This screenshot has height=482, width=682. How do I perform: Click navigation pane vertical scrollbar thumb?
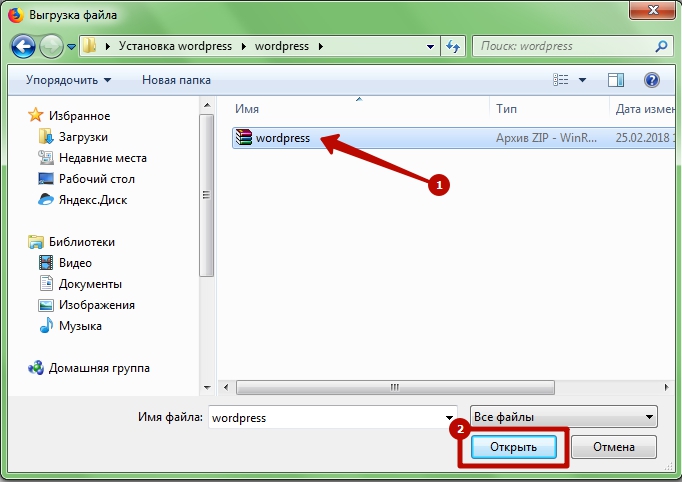click(x=207, y=195)
